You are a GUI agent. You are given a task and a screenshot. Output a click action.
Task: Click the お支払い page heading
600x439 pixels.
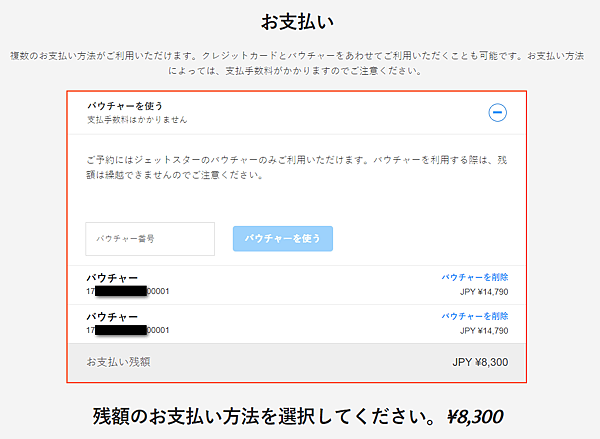[x=299, y=20]
